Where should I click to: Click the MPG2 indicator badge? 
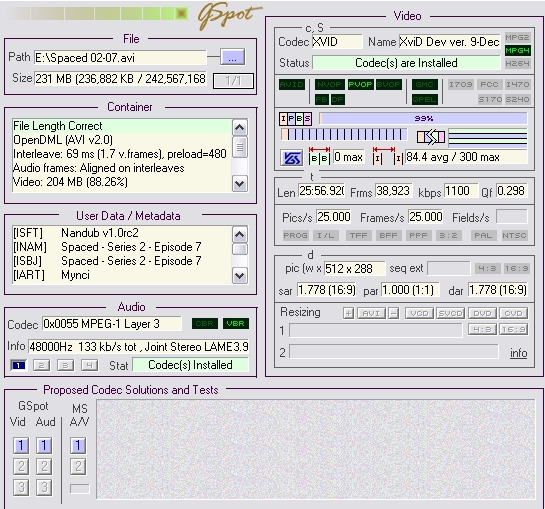click(x=518, y=38)
